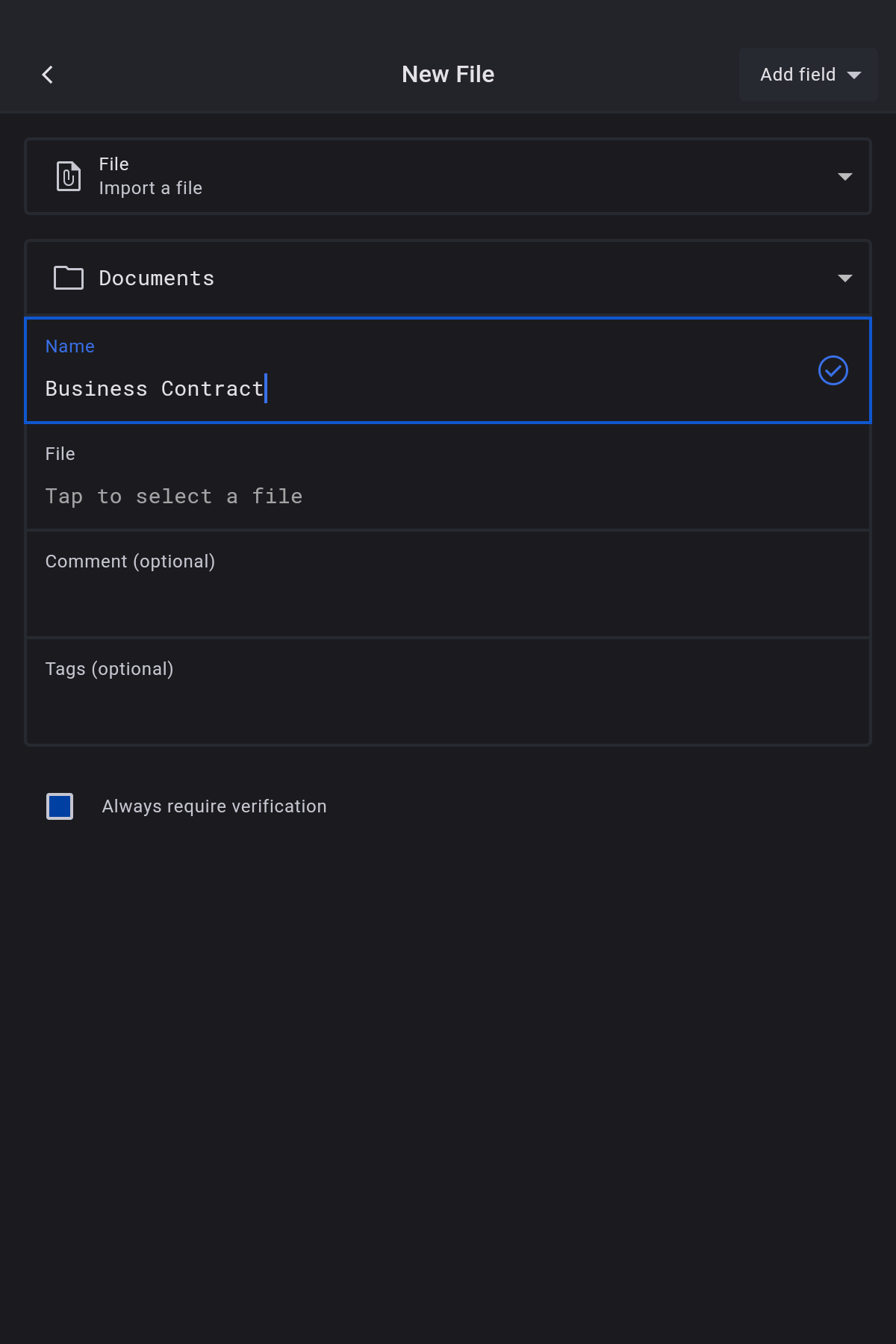Tap to select a file
Viewport: 896px width, 1344px height.
point(174,497)
